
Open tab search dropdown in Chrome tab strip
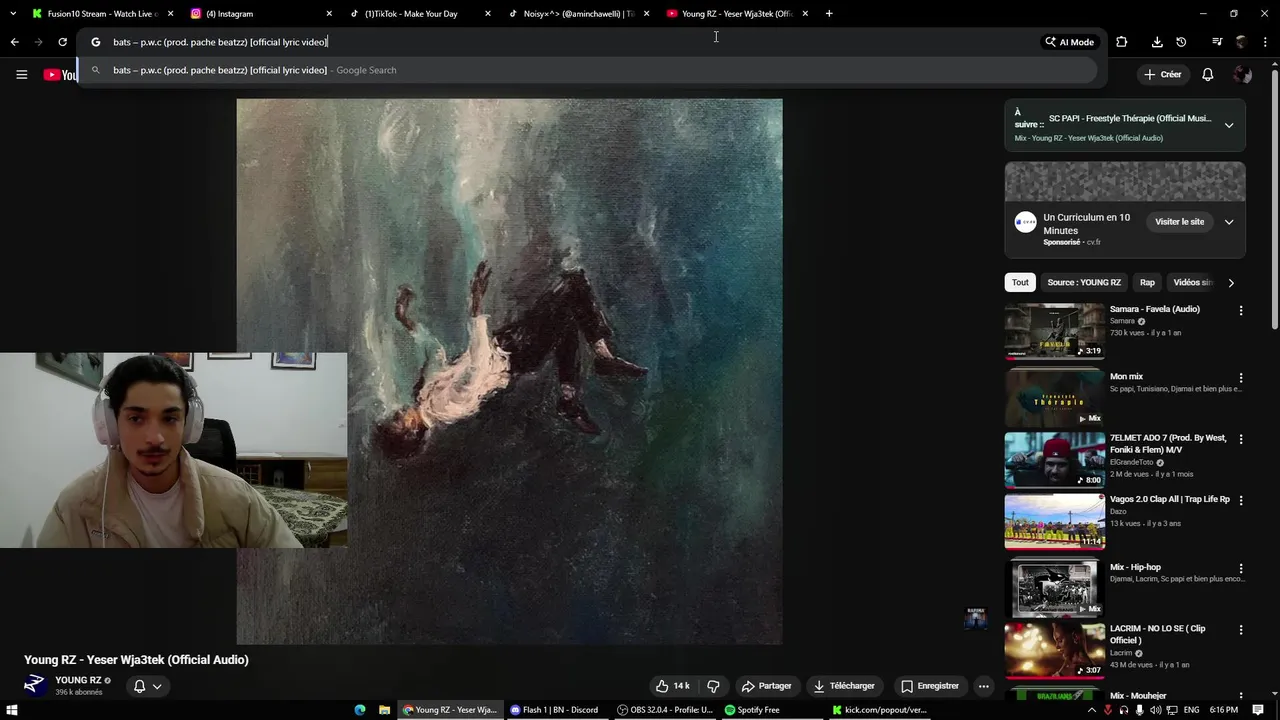pyautogui.click(x=13, y=13)
